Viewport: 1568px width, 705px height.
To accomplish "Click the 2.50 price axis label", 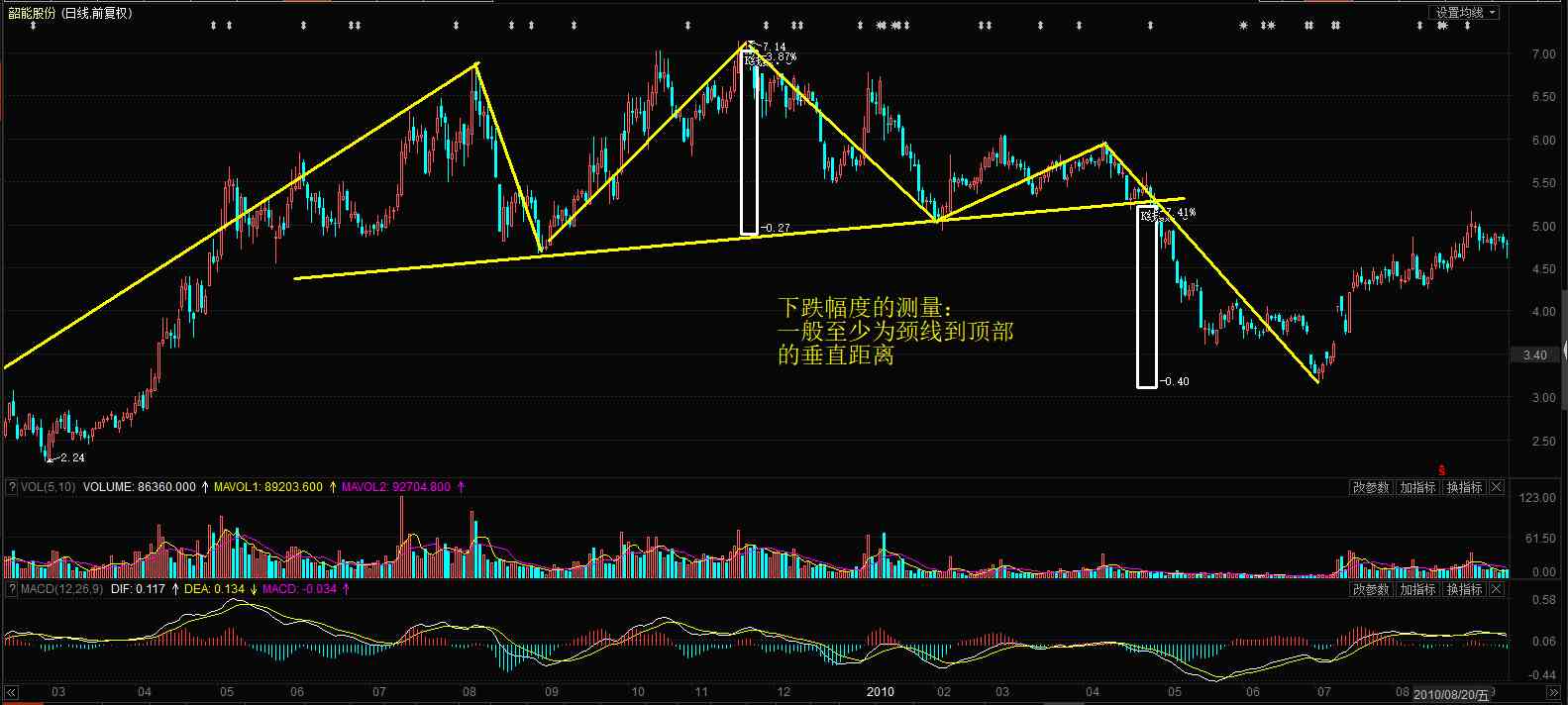I will tap(1543, 442).
